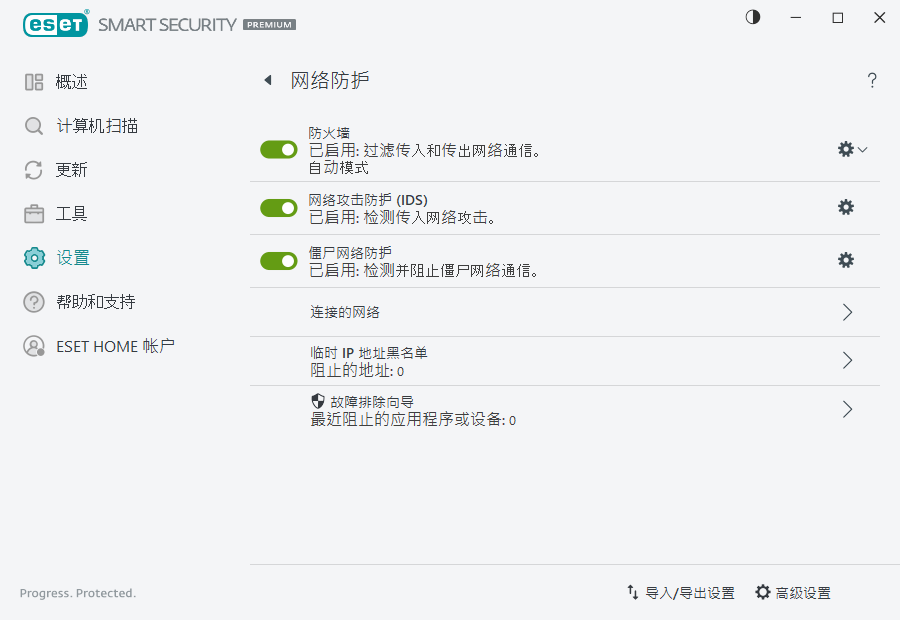The image size is (900, 620).
Task: Open 连接的网络 via its chevron
Action: pos(847,311)
